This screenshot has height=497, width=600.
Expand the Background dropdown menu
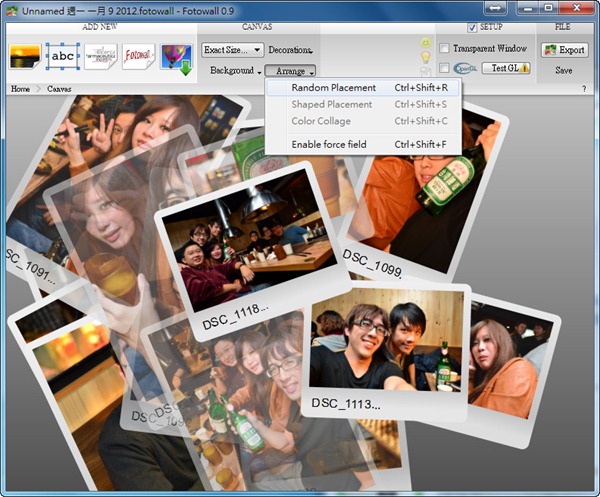click(236, 71)
